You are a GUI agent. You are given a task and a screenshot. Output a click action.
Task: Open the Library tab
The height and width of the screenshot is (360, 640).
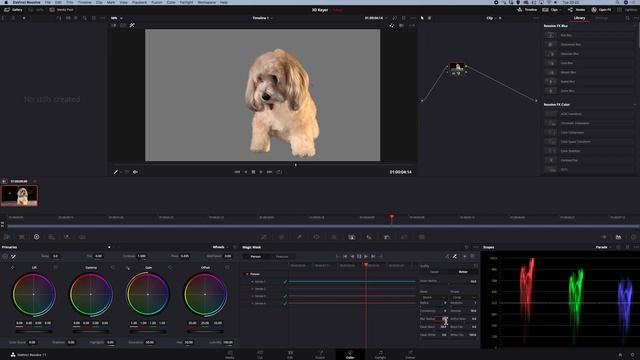(579, 18)
